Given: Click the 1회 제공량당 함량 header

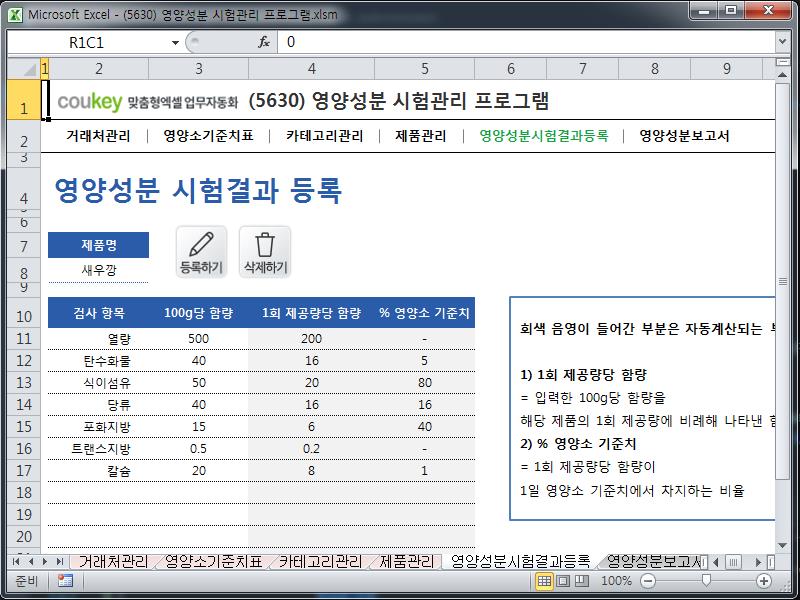Looking at the screenshot, I should (x=311, y=313).
